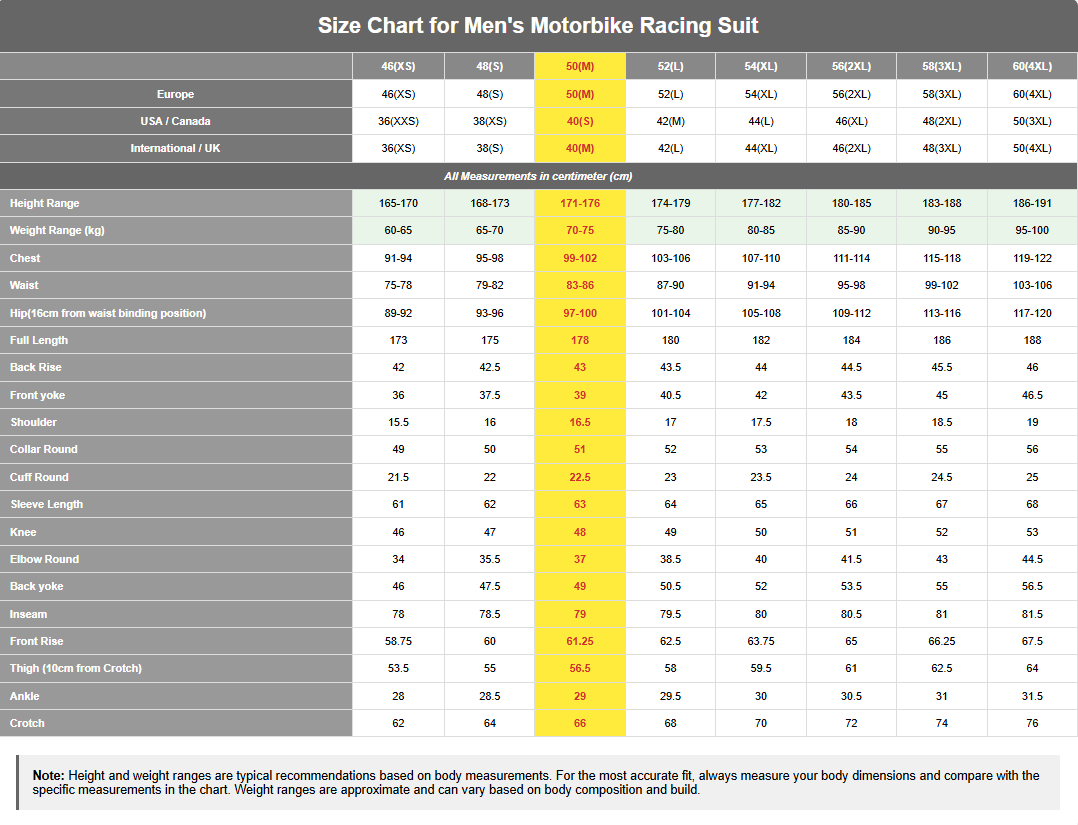
Task: Click the 46(XS) size column header
Action: (x=398, y=67)
